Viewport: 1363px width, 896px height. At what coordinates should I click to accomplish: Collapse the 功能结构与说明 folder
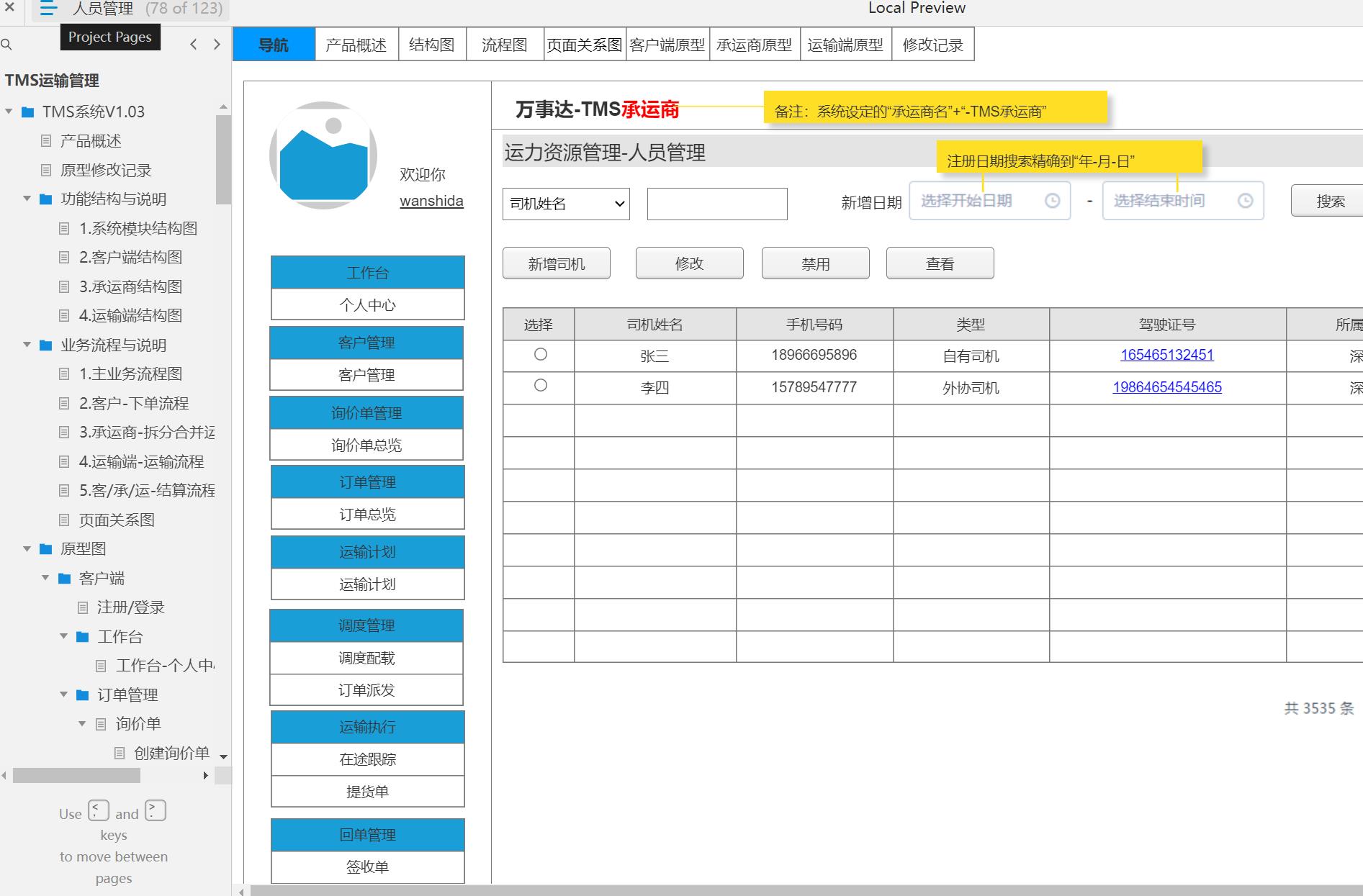click(x=27, y=199)
